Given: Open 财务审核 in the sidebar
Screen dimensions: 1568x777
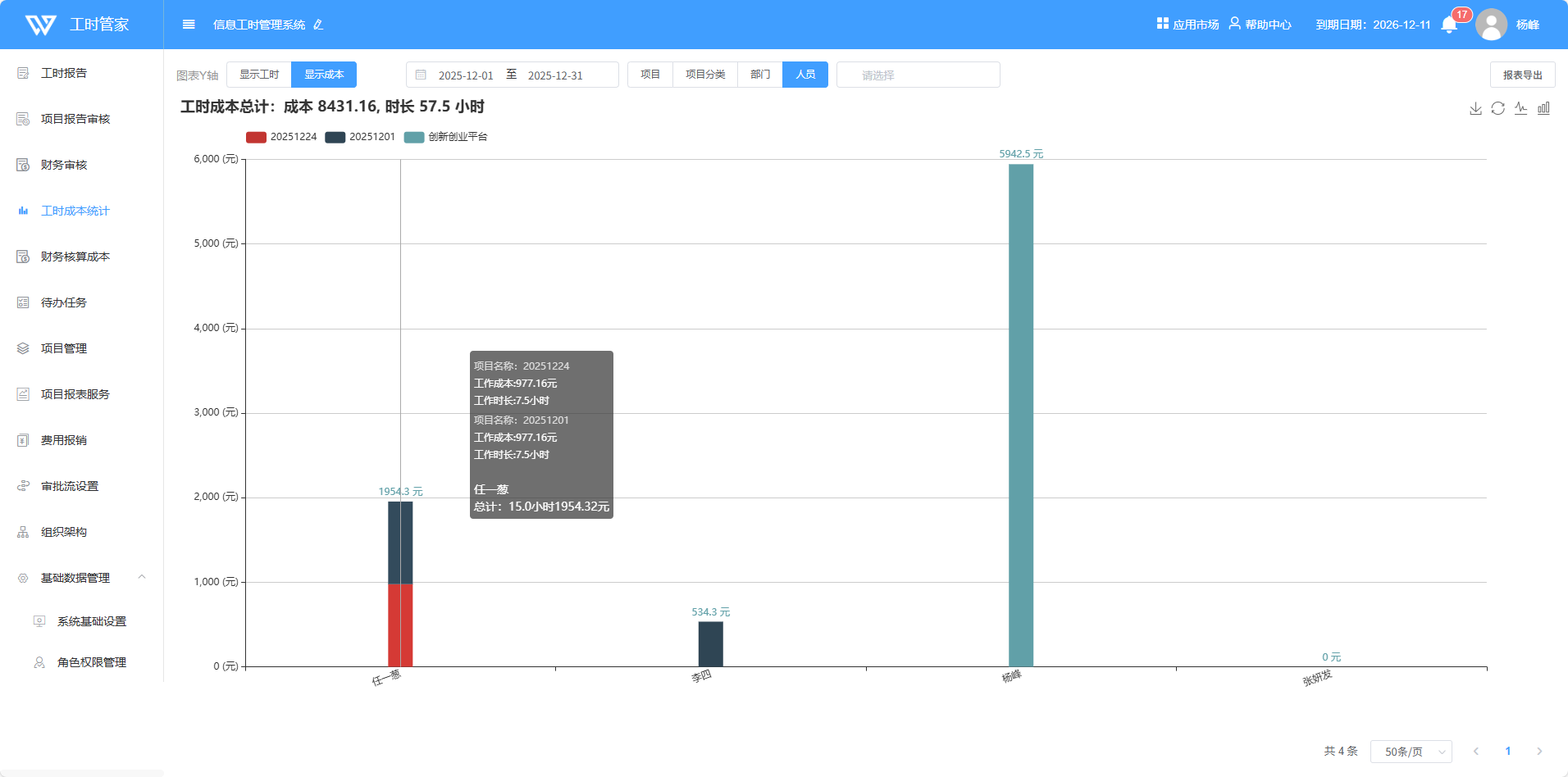Looking at the screenshot, I should coord(64,165).
